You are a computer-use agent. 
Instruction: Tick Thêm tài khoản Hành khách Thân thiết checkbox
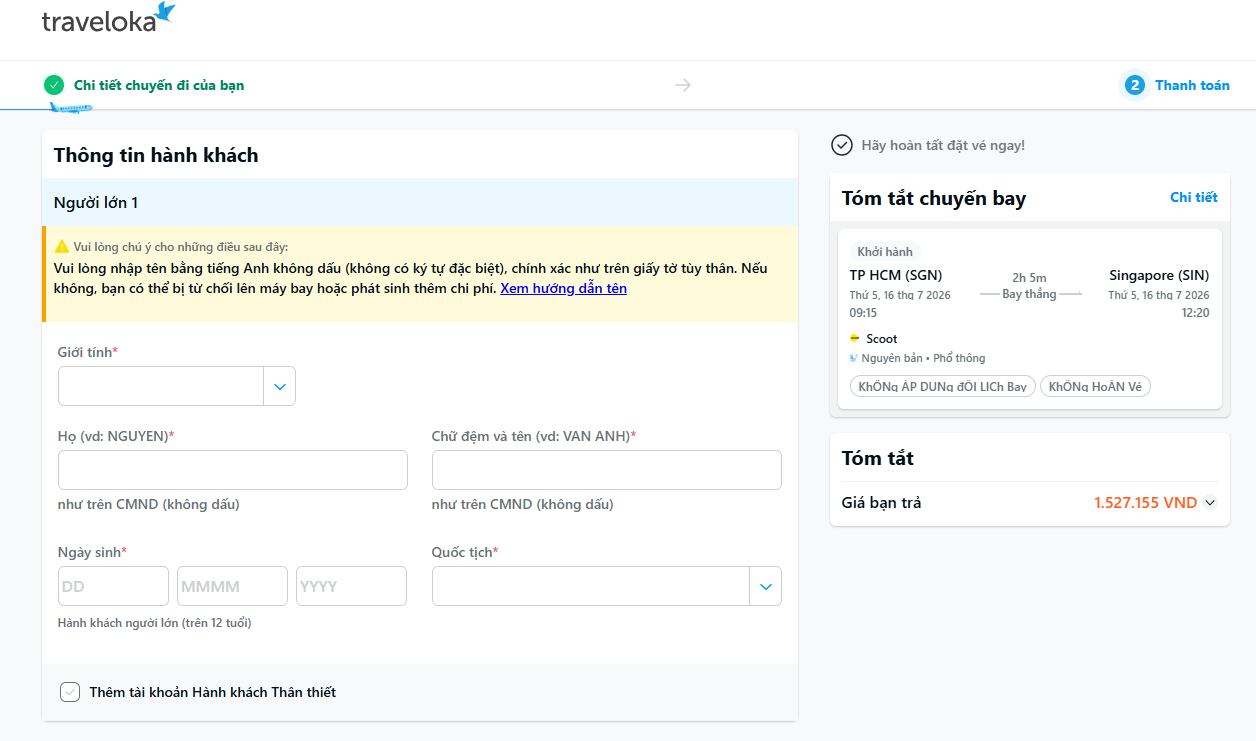[69, 692]
